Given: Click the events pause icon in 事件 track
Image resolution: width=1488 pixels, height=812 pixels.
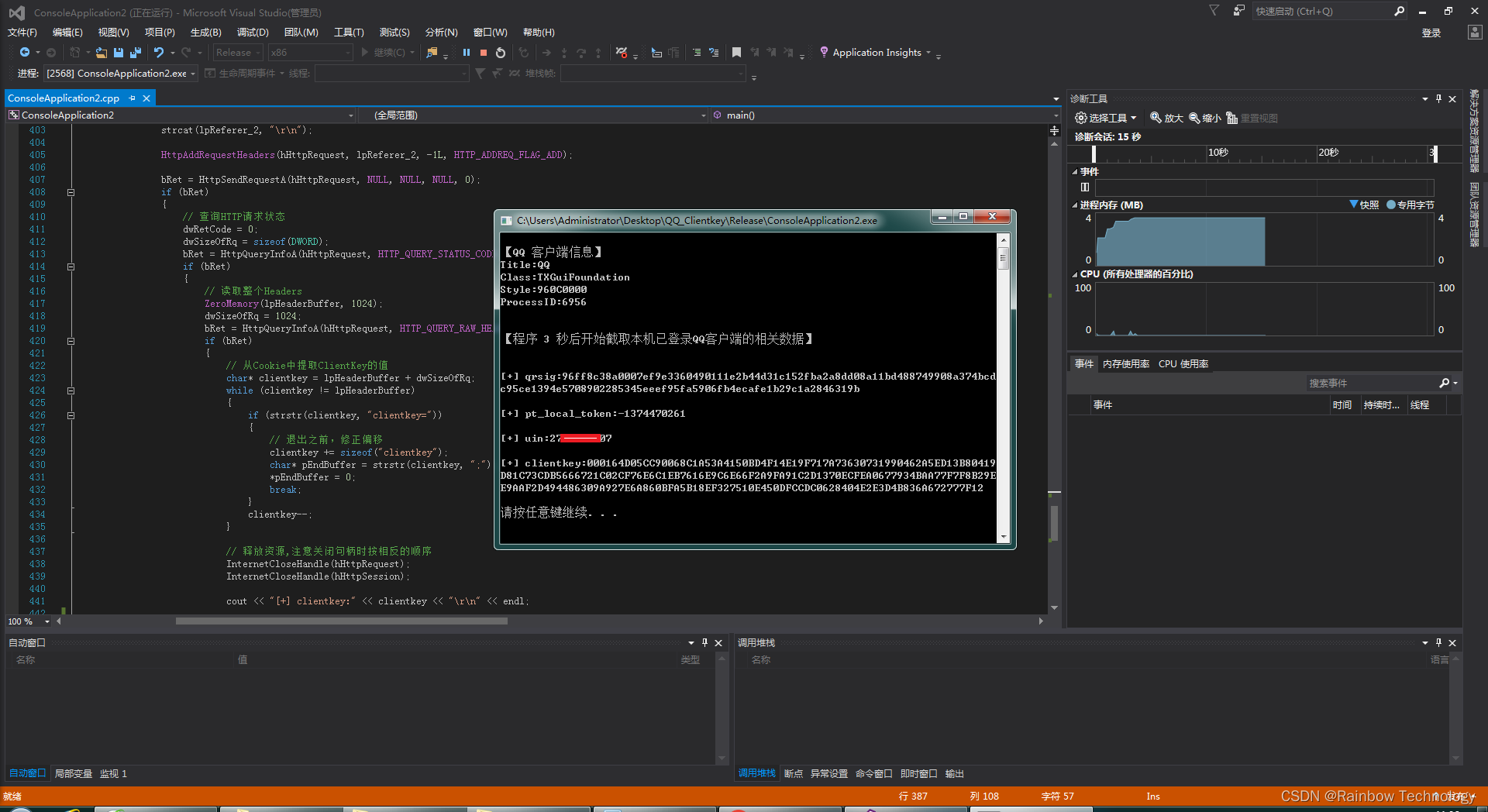Looking at the screenshot, I should (x=1085, y=187).
